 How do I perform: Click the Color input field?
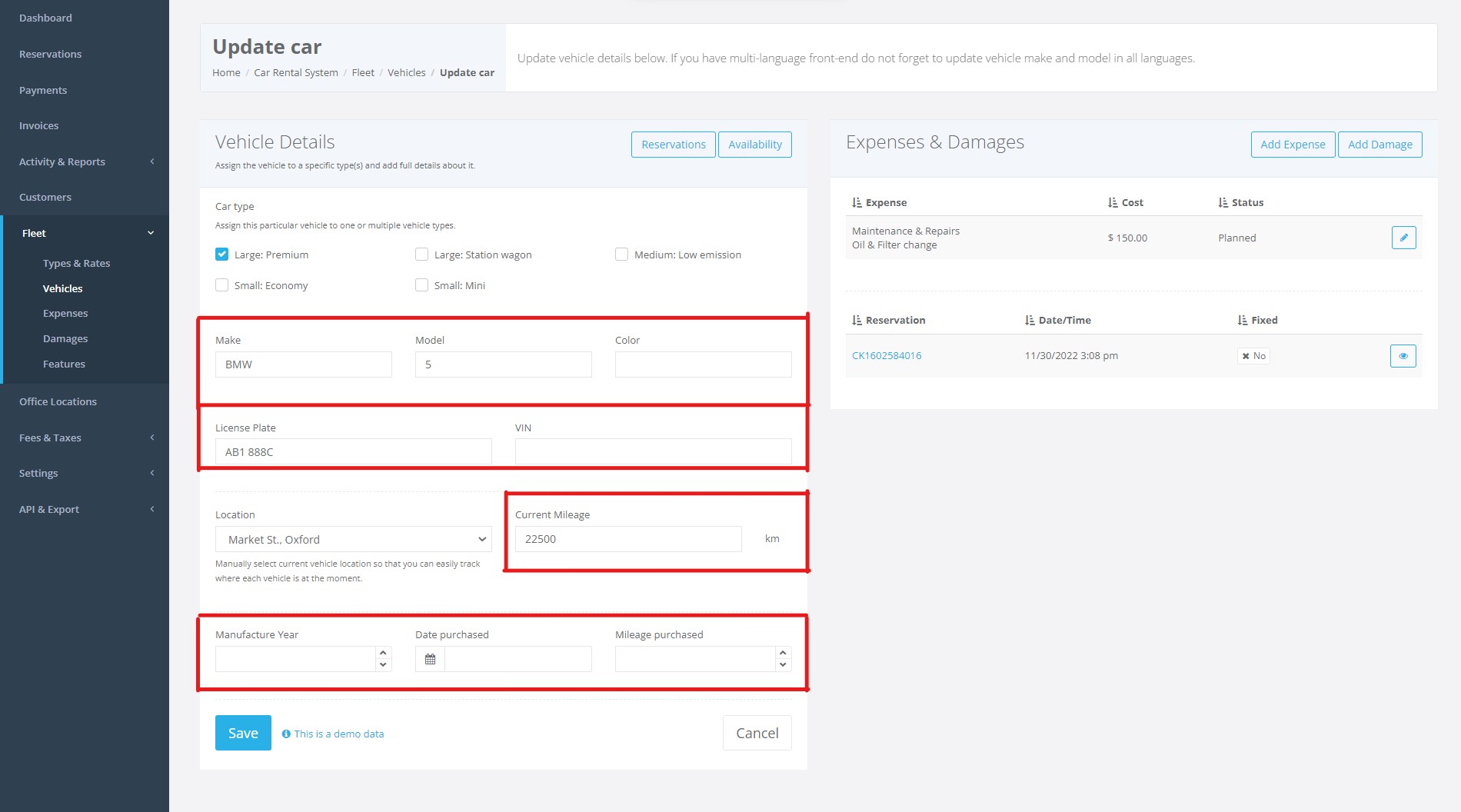[x=704, y=364]
